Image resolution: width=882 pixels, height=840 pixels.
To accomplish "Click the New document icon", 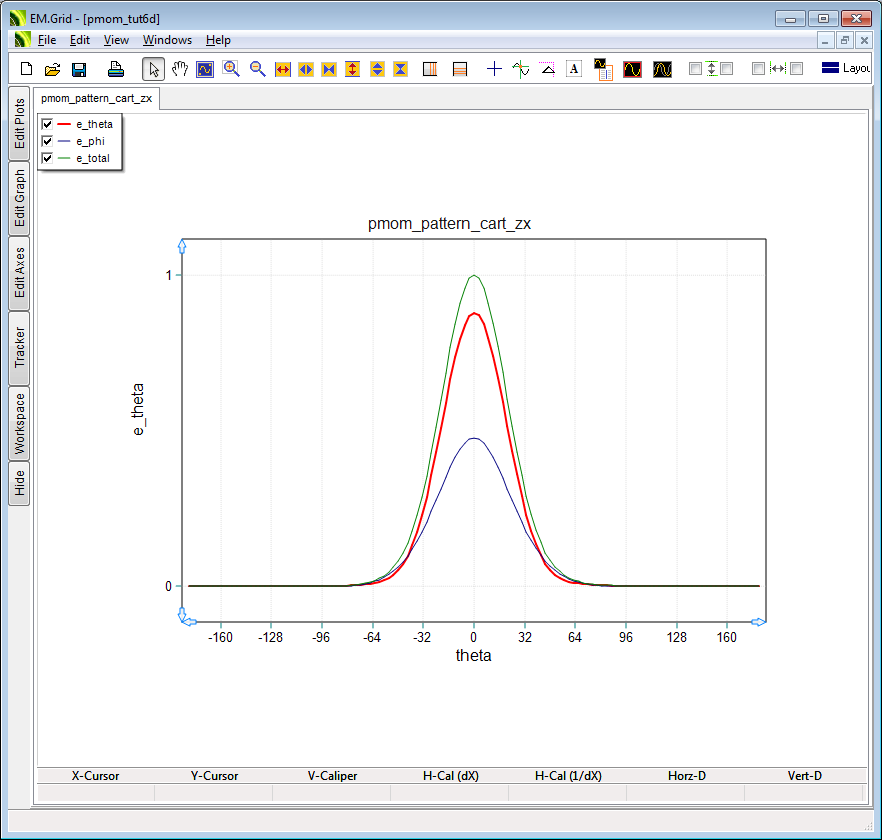I will 27,69.
